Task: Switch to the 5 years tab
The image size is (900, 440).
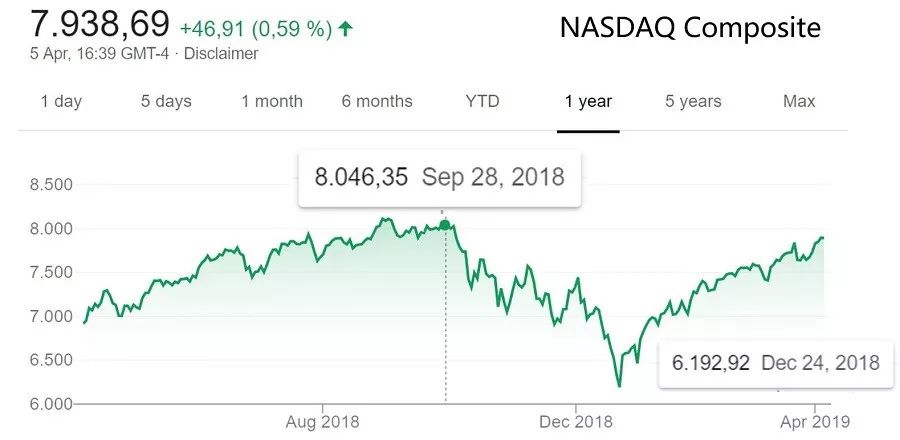Action: (693, 101)
